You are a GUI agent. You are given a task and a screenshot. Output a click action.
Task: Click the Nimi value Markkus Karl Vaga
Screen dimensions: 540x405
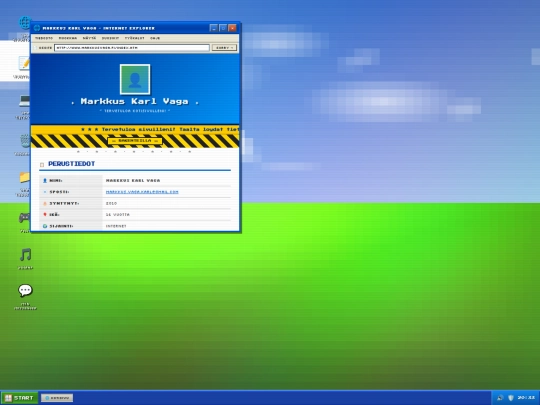pyautogui.click(x=133, y=180)
